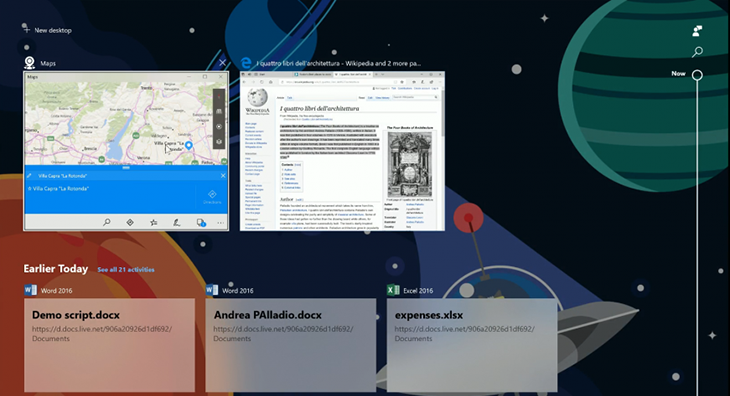Switch to the Edge Wikipedia window thumbnail

342,151
